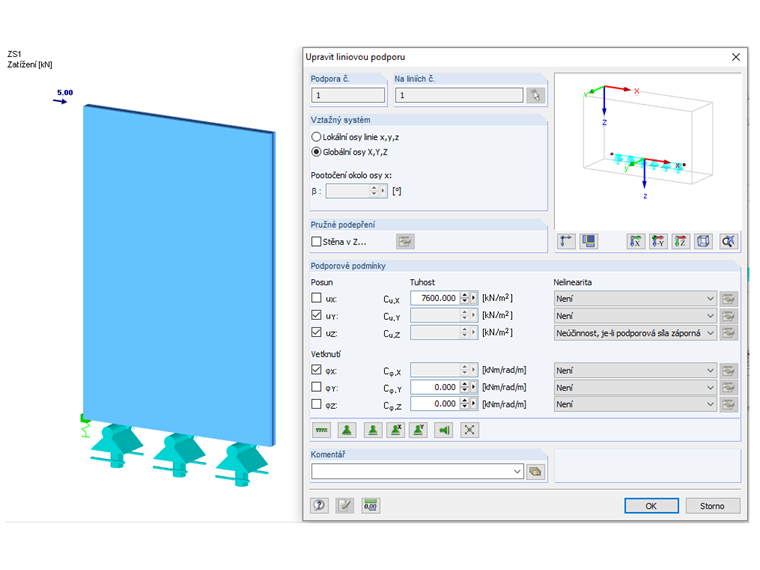Edit nonlinearity parameters for uX row
This screenshot has width=760, height=570.
click(x=728, y=299)
